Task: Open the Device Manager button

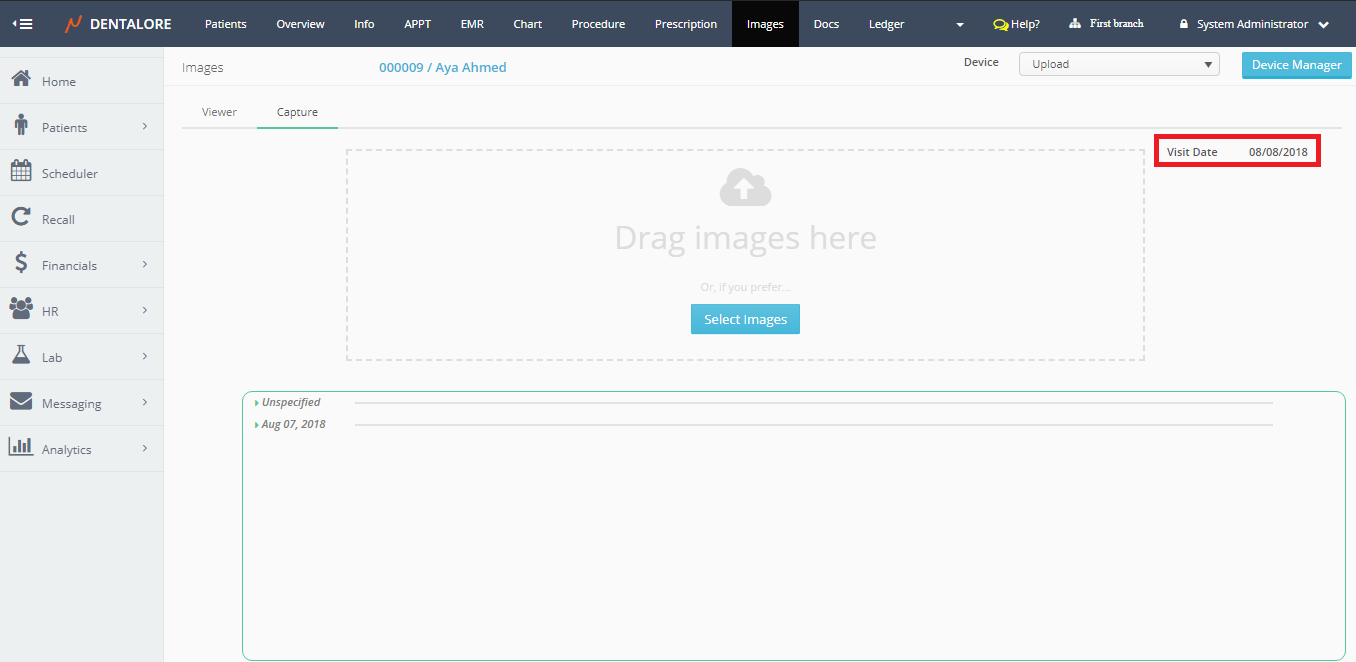Action: click(x=1296, y=65)
